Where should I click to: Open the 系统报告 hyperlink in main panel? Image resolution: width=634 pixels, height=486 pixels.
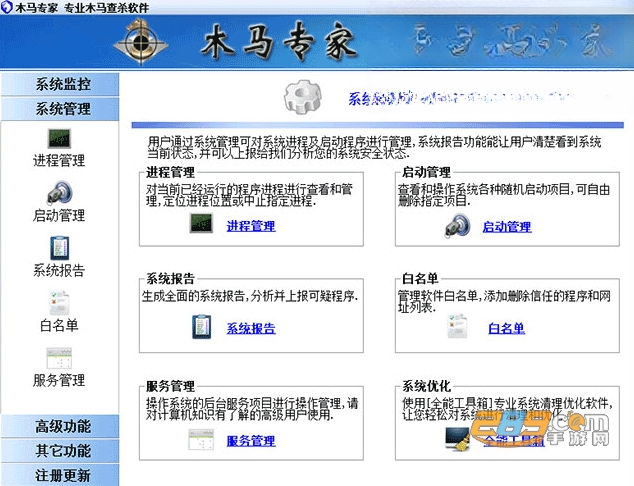(x=251, y=328)
